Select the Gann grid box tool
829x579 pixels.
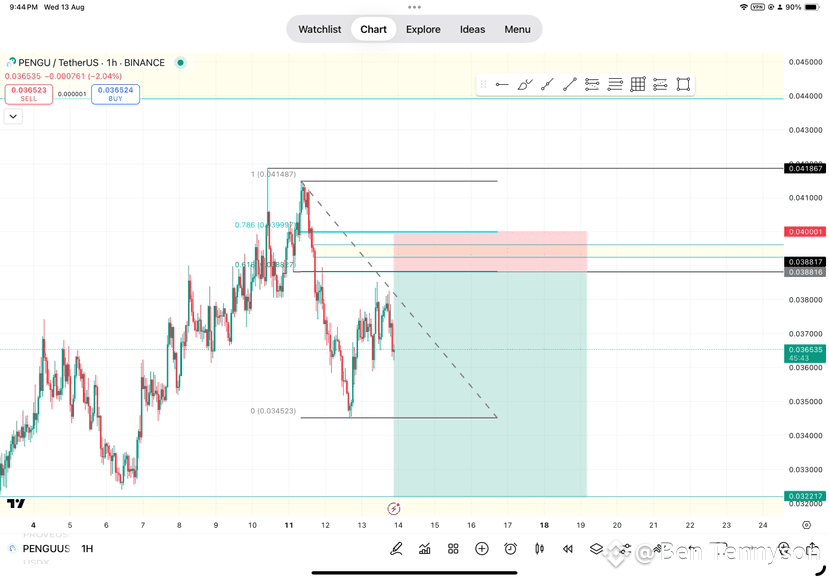pyautogui.click(x=638, y=85)
